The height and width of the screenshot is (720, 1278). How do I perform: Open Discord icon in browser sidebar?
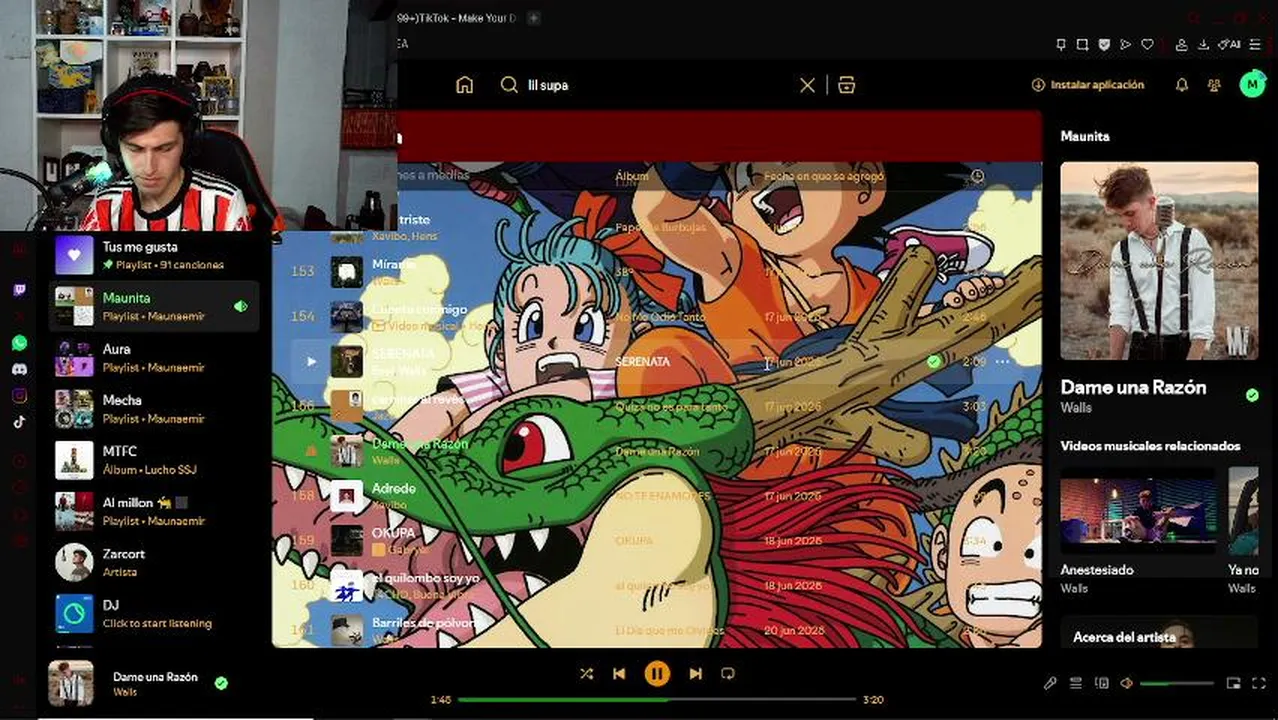19,369
